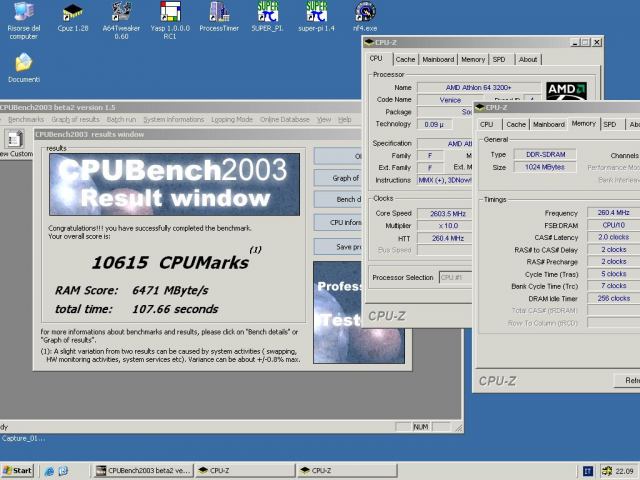Viewport: 640px width, 480px height.
Task: Launch nf4.exe desktop icon
Action: [x=365, y=17]
